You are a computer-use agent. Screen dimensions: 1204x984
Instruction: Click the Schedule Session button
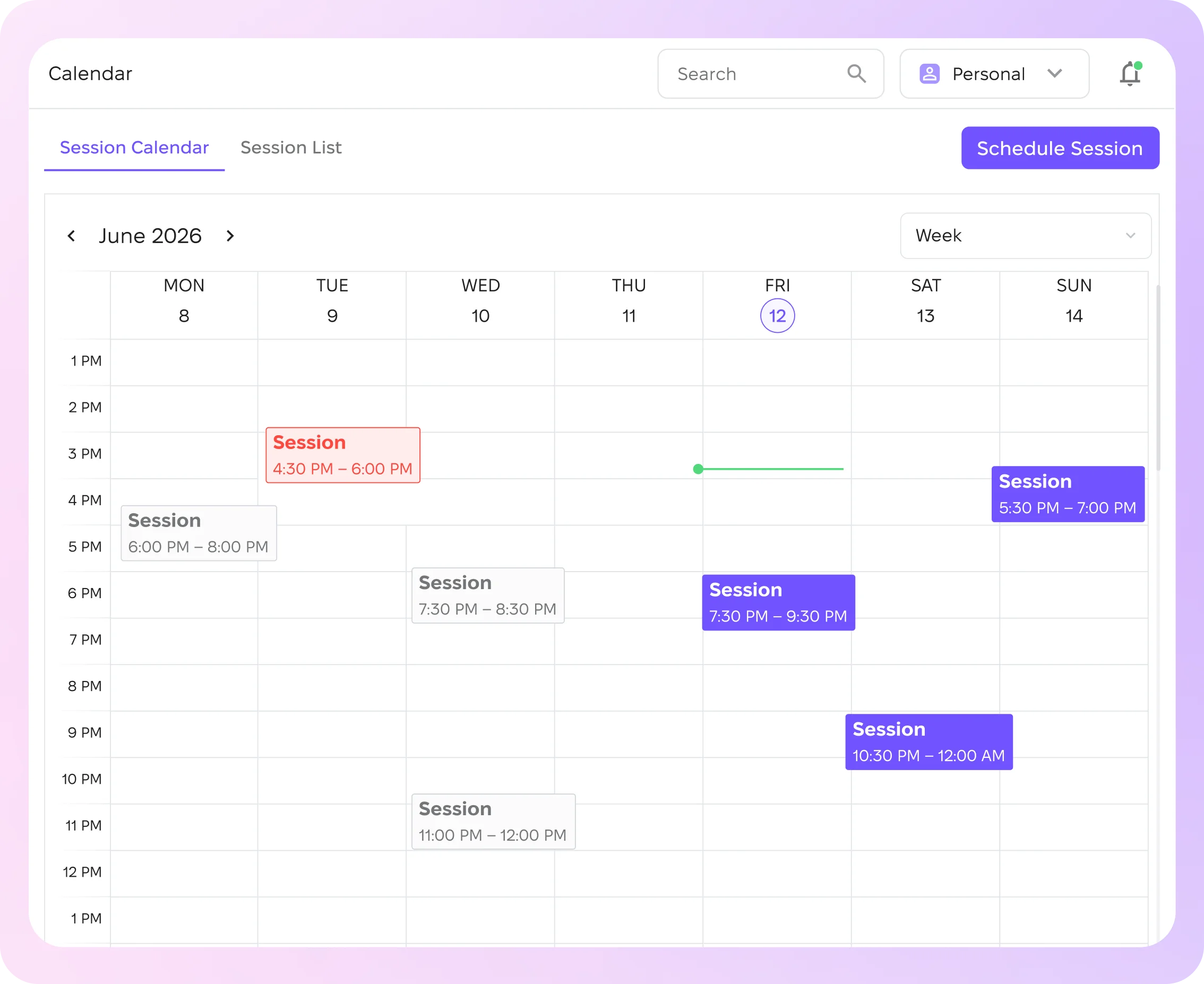point(1060,148)
